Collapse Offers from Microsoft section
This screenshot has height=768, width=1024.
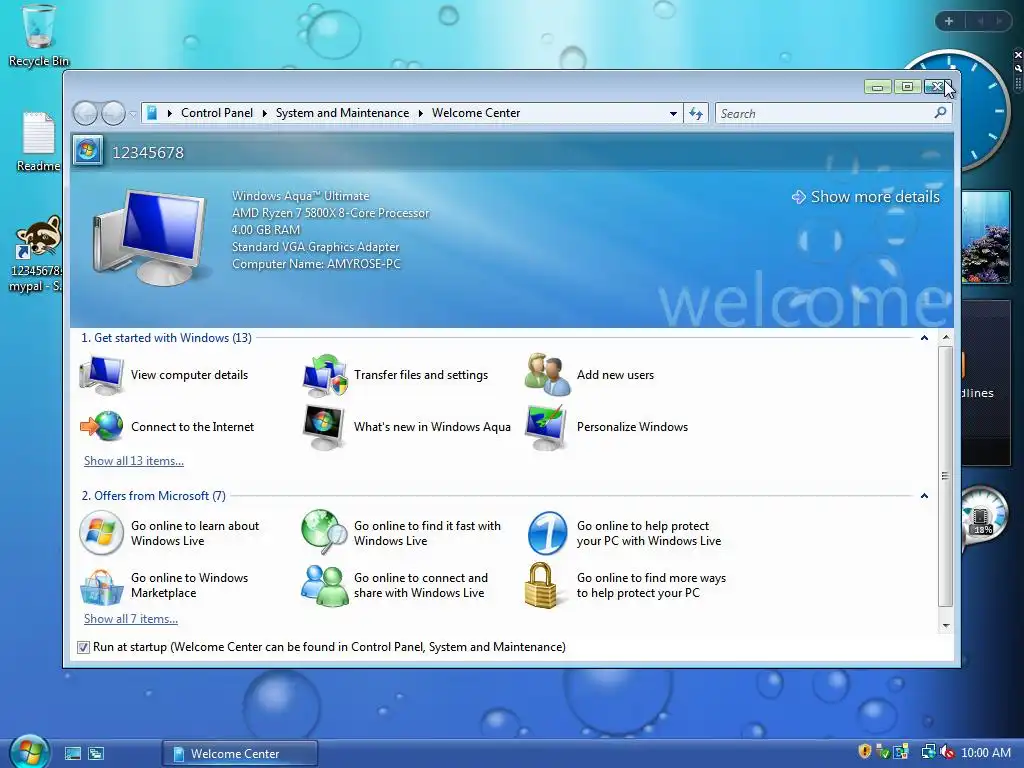coord(924,496)
